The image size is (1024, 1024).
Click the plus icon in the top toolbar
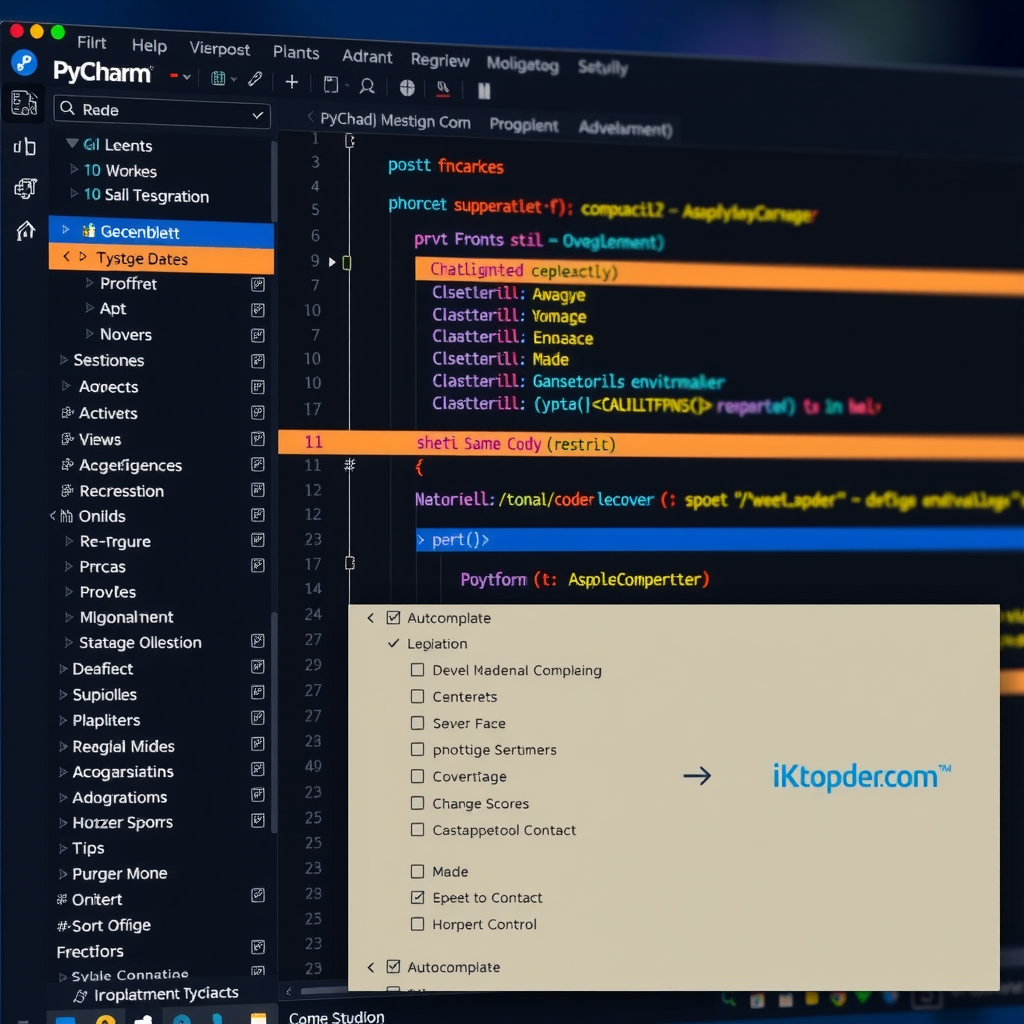click(x=292, y=83)
